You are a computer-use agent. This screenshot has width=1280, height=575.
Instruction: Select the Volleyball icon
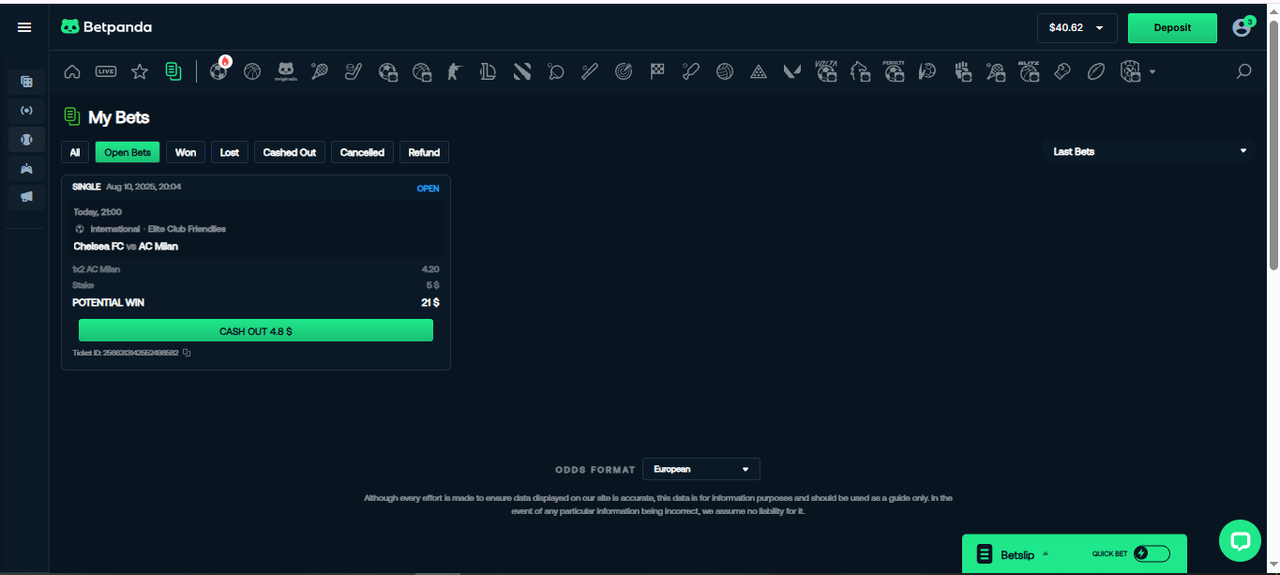point(725,72)
